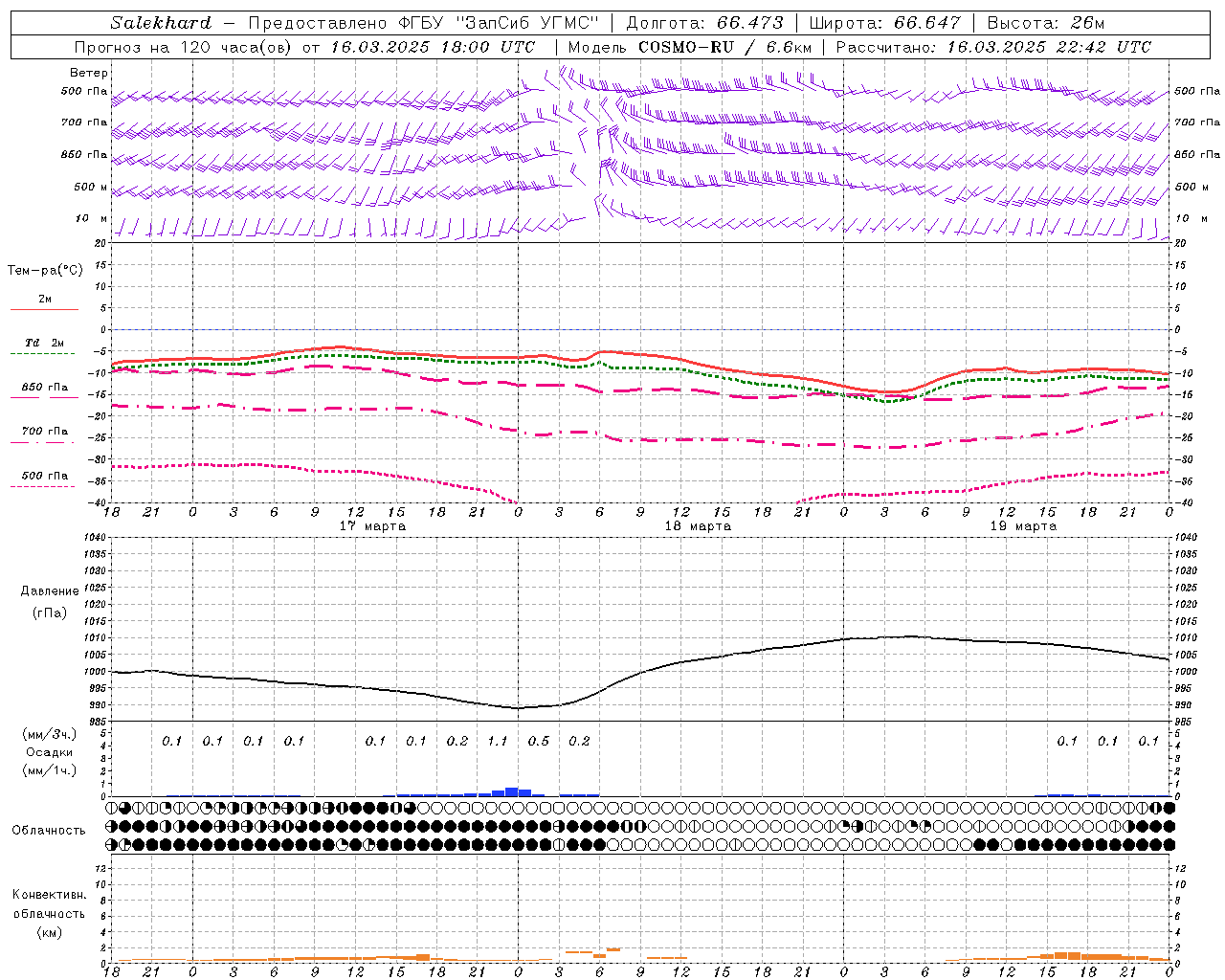Click the tallest blue precipitation bar
The height and width of the screenshot is (980, 1225).
coord(512,791)
